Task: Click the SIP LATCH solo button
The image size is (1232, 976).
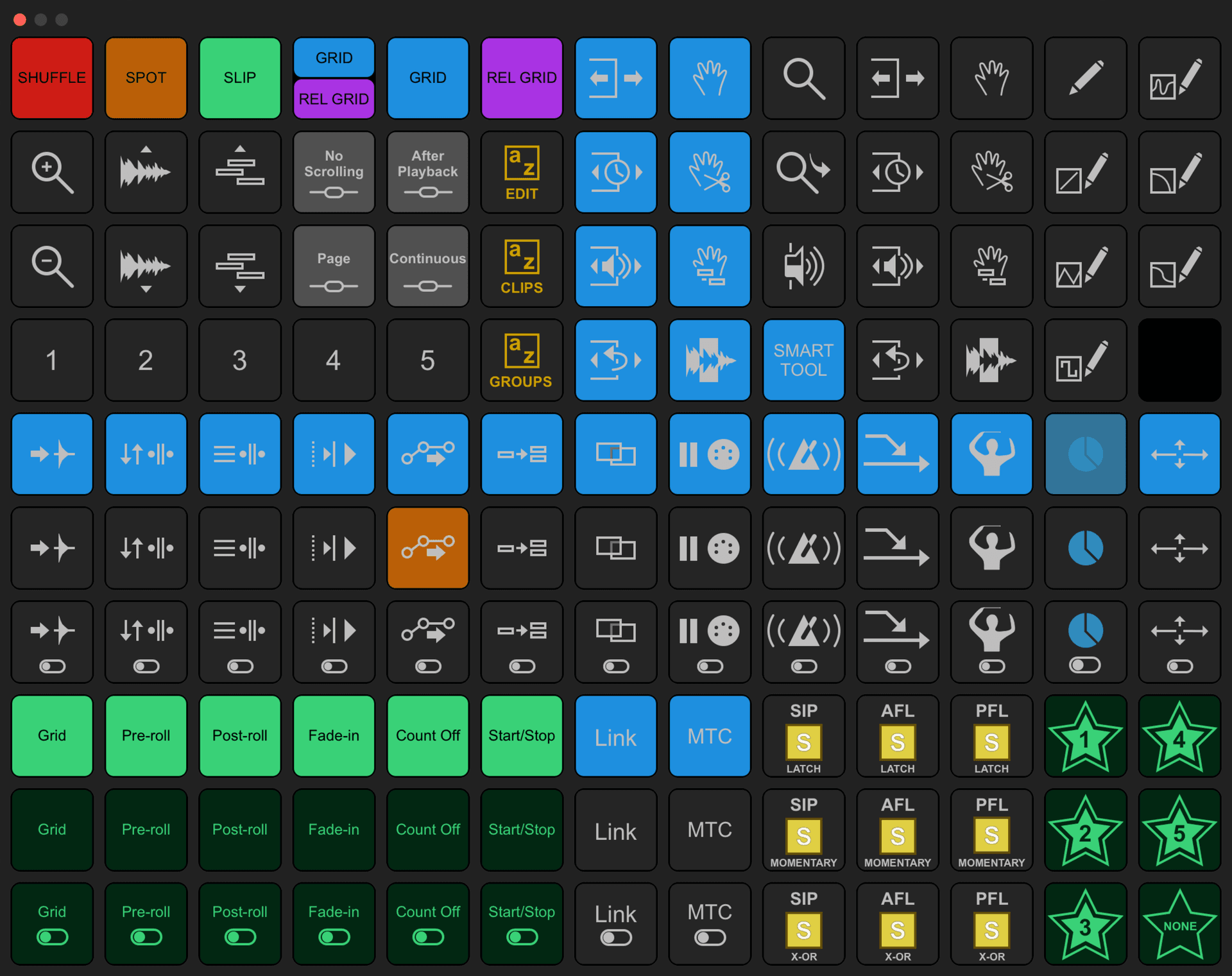Action: pos(803,736)
